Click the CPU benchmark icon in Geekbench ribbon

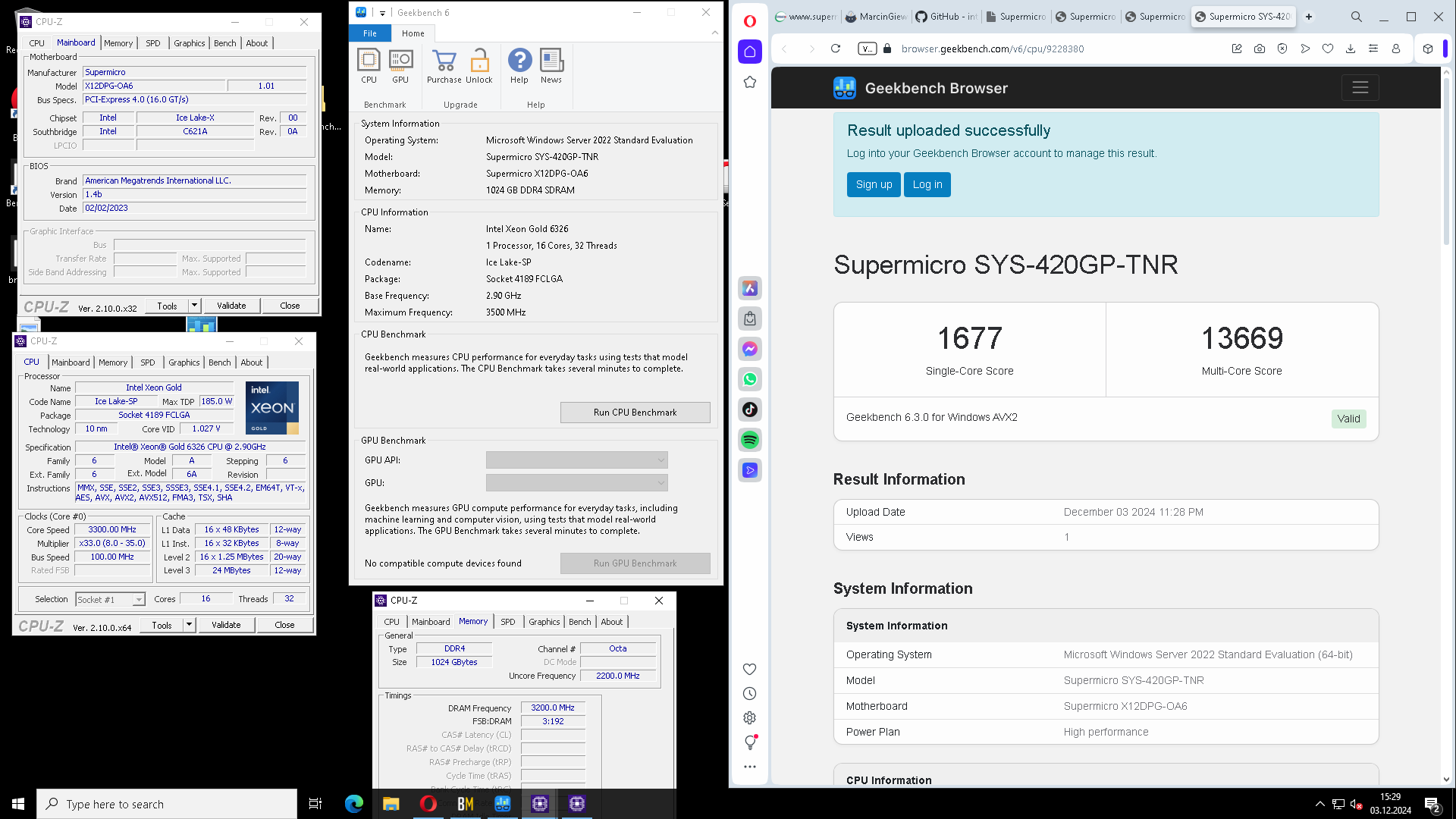(369, 66)
